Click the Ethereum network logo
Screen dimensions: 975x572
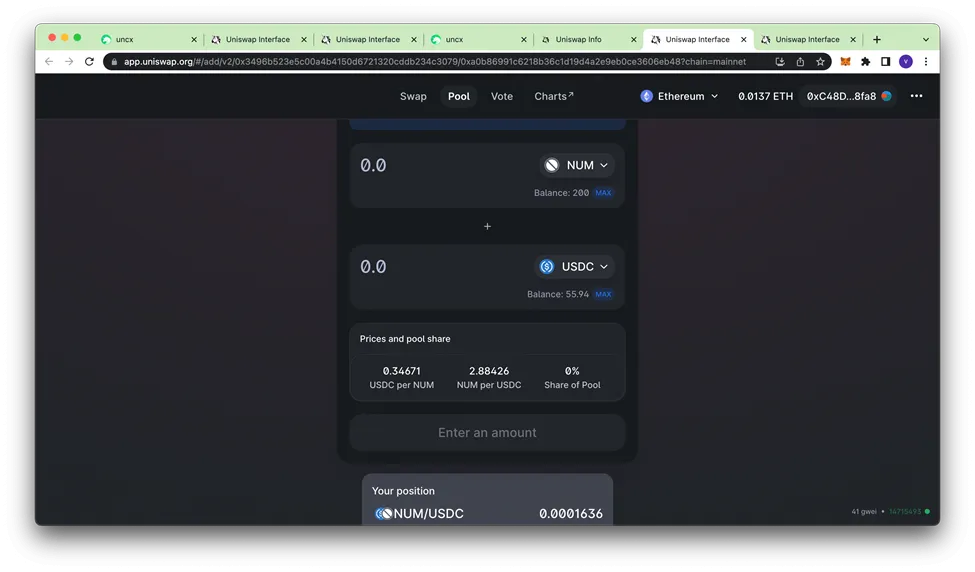[x=647, y=96]
